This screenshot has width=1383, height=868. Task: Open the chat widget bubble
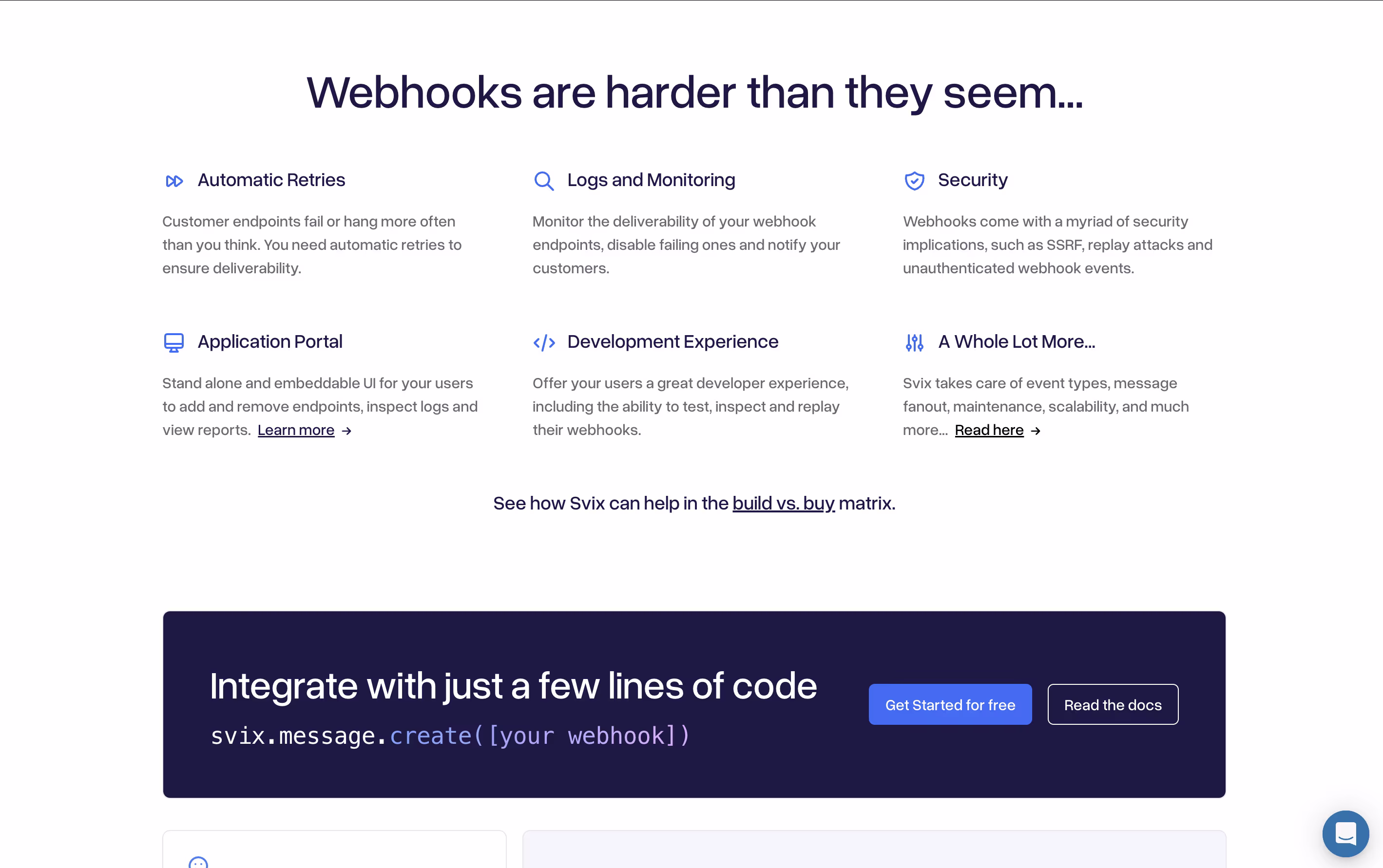(x=1345, y=833)
